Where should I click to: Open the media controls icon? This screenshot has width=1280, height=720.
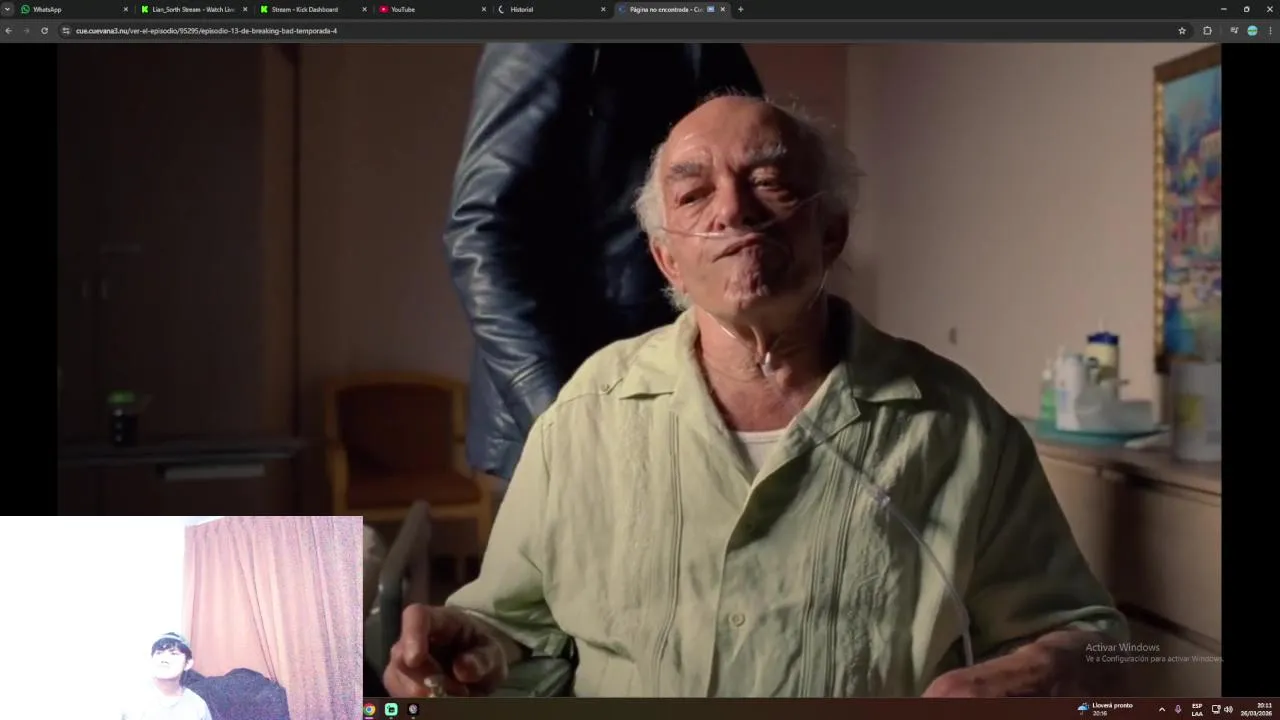pos(1234,31)
